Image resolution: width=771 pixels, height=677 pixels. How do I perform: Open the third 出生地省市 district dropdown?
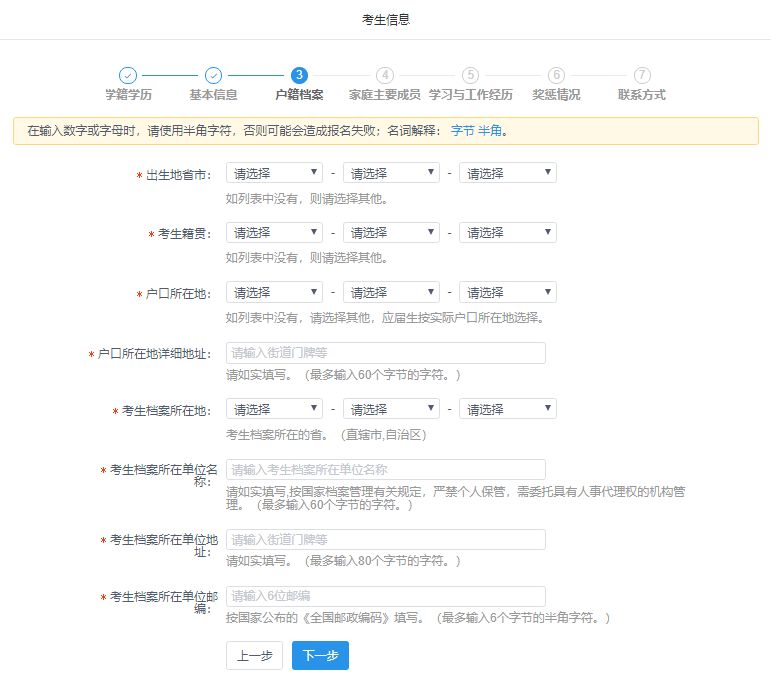tap(507, 173)
